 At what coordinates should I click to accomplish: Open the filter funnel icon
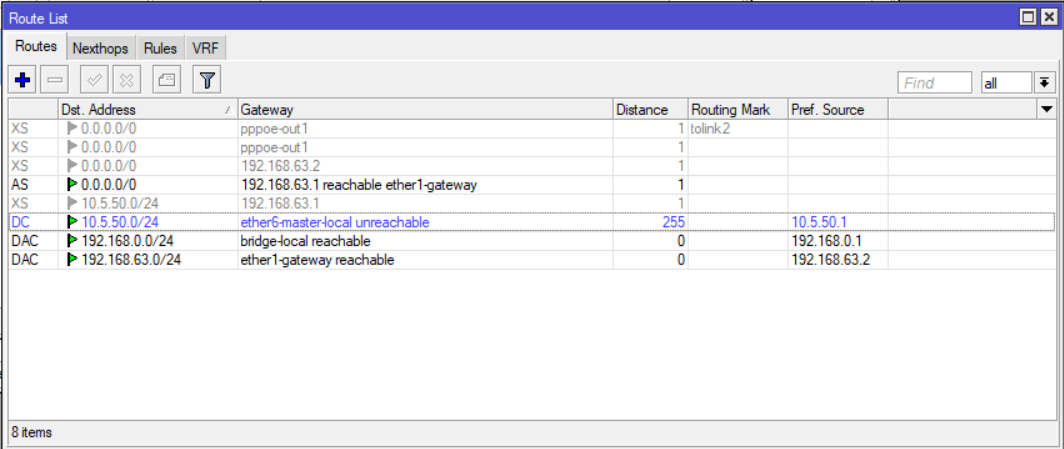click(207, 80)
